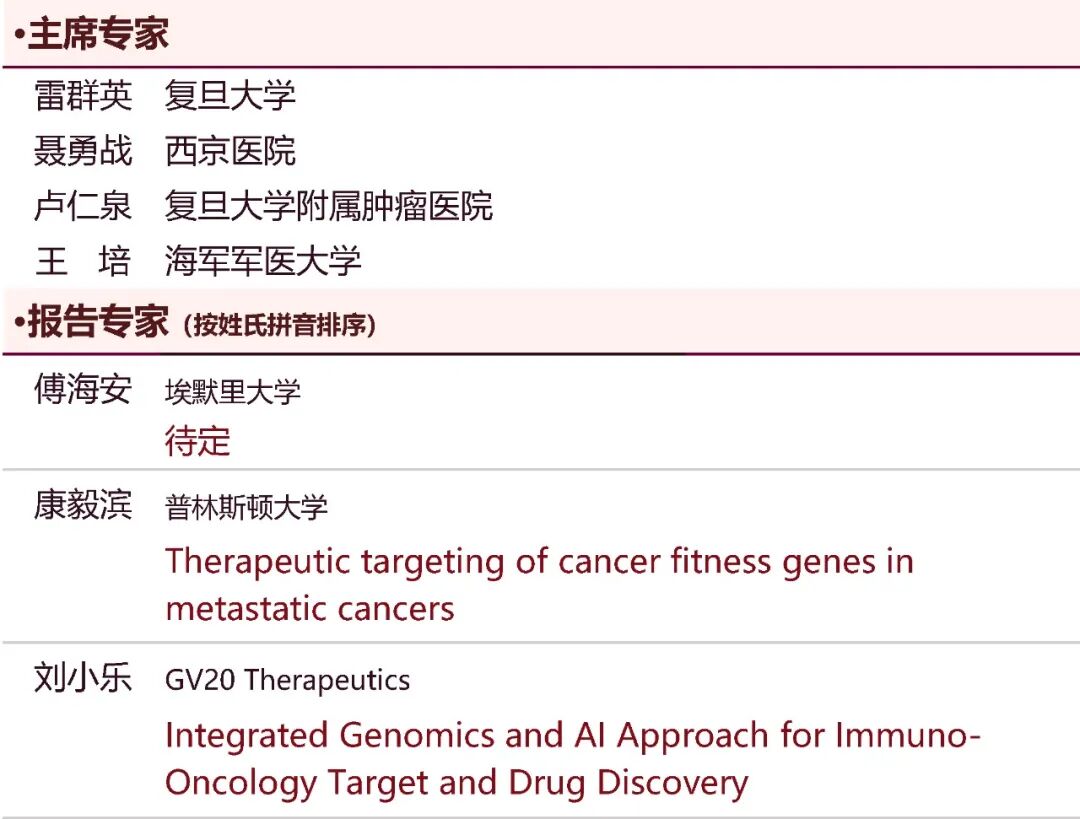Select the name 聂勇战
Image resolution: width=1080 pixels, height=819 pixels.
point(83,150)
